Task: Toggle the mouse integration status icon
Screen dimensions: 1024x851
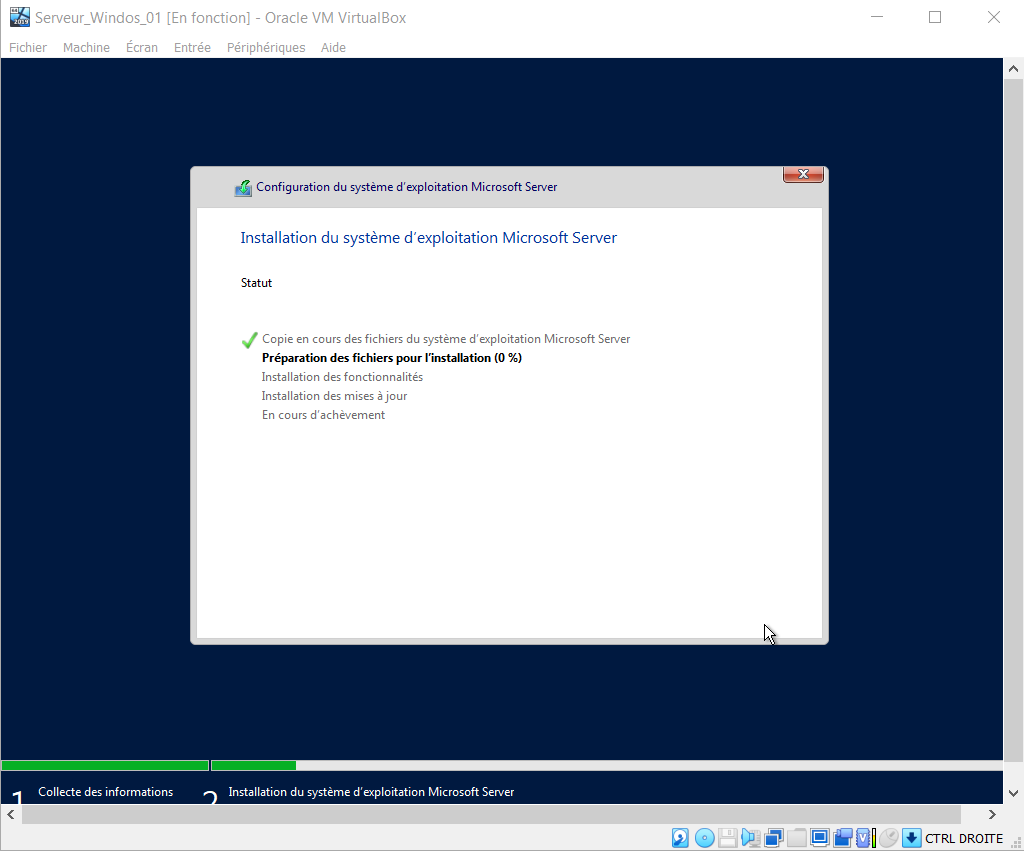Action: coord(888,838)
